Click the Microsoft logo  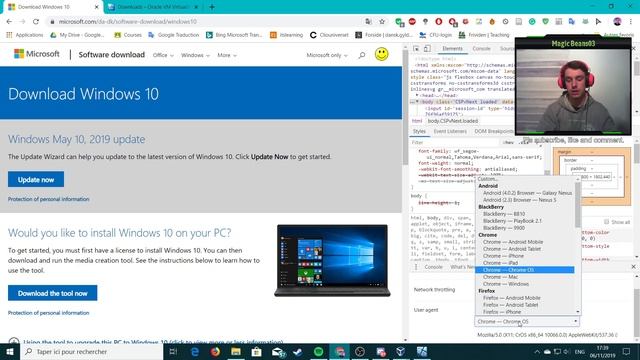click(x=37, y=54)
